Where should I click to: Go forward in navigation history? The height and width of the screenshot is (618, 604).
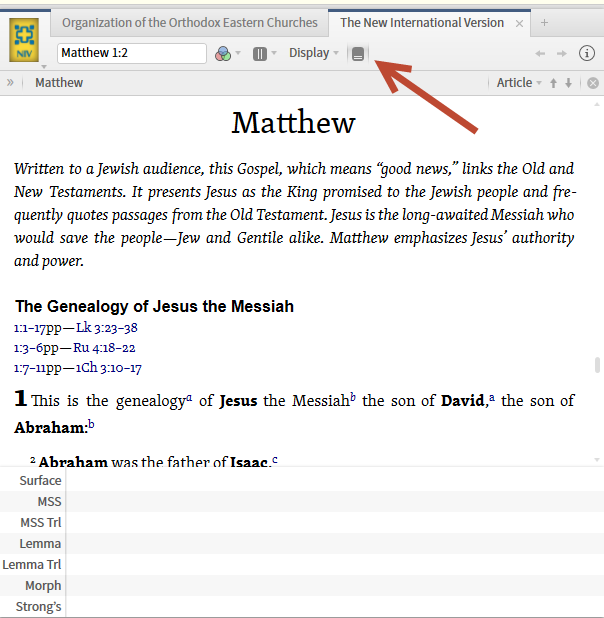pos(561,53)
